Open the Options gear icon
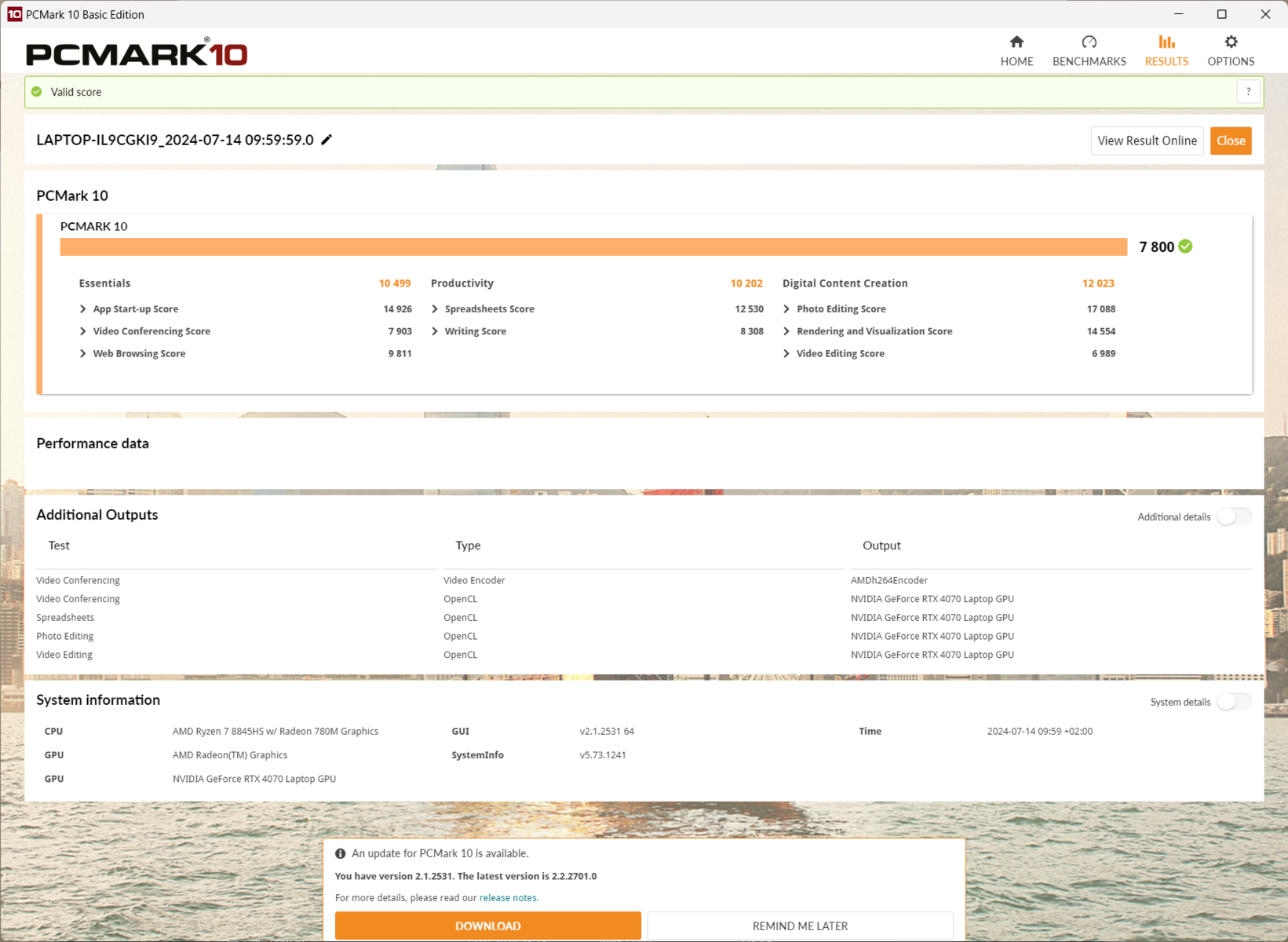 click(x=1231, y=42)
